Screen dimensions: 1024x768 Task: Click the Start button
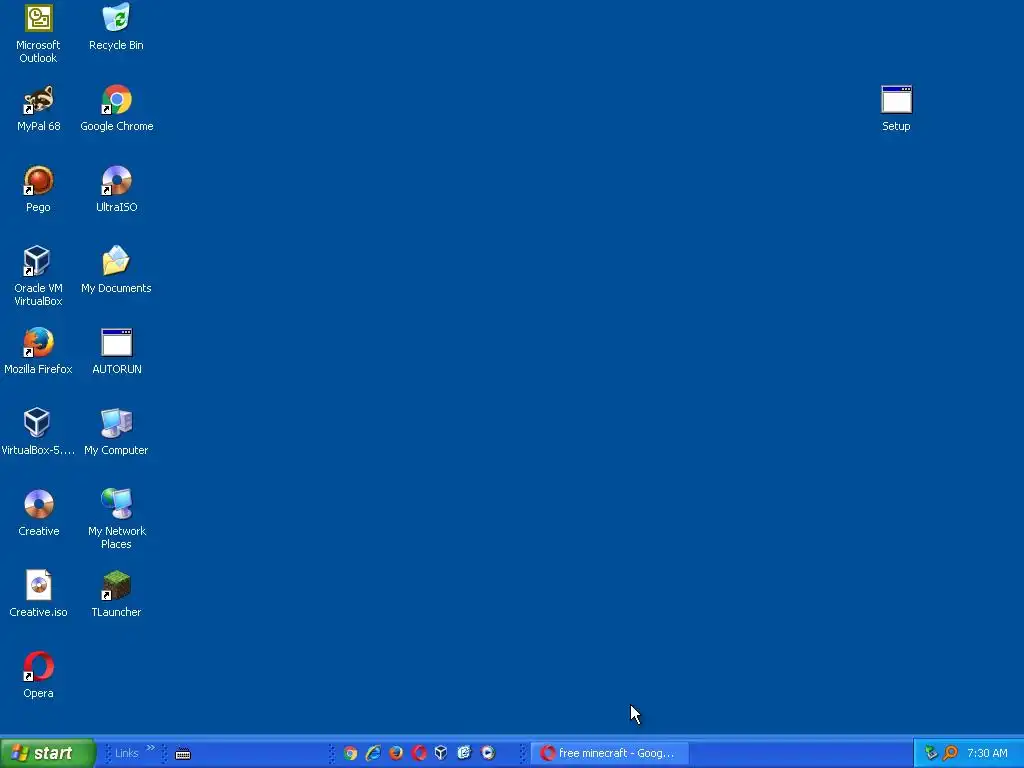[48, 753]
